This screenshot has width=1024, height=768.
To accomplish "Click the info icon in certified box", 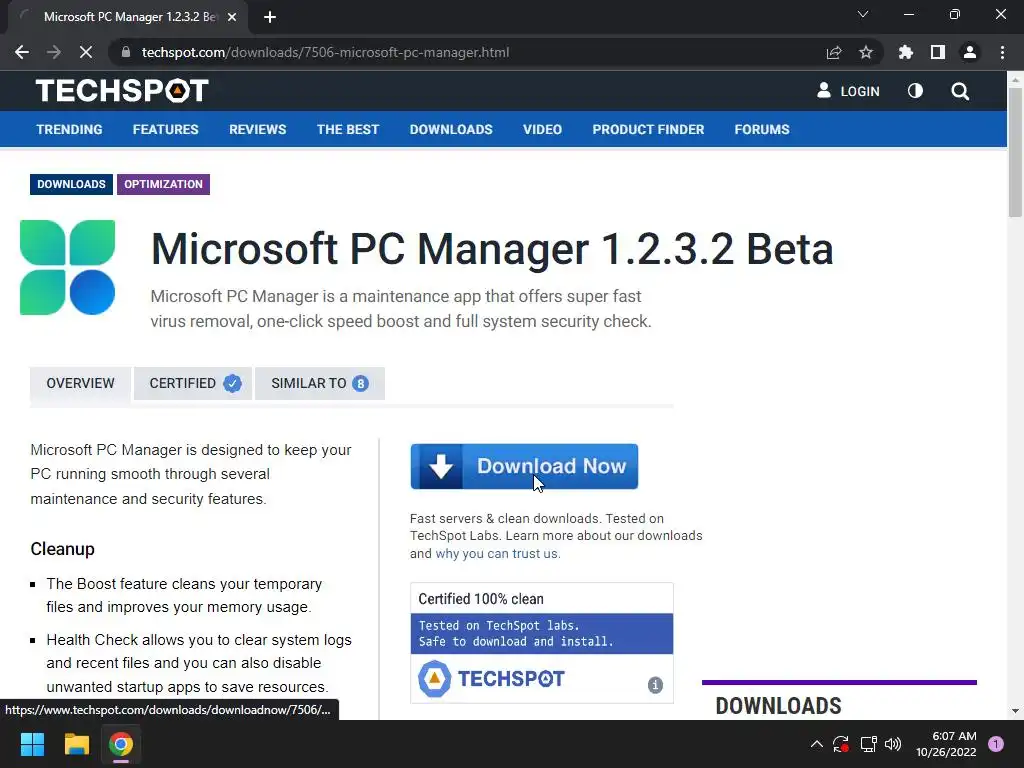I will [655, 684].
